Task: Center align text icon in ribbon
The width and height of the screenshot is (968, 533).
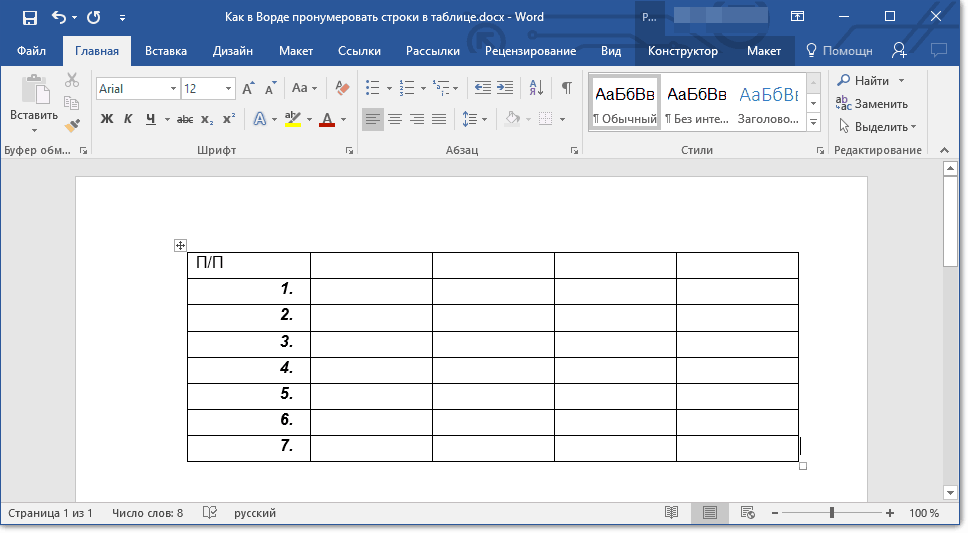Action: point(395,119)
